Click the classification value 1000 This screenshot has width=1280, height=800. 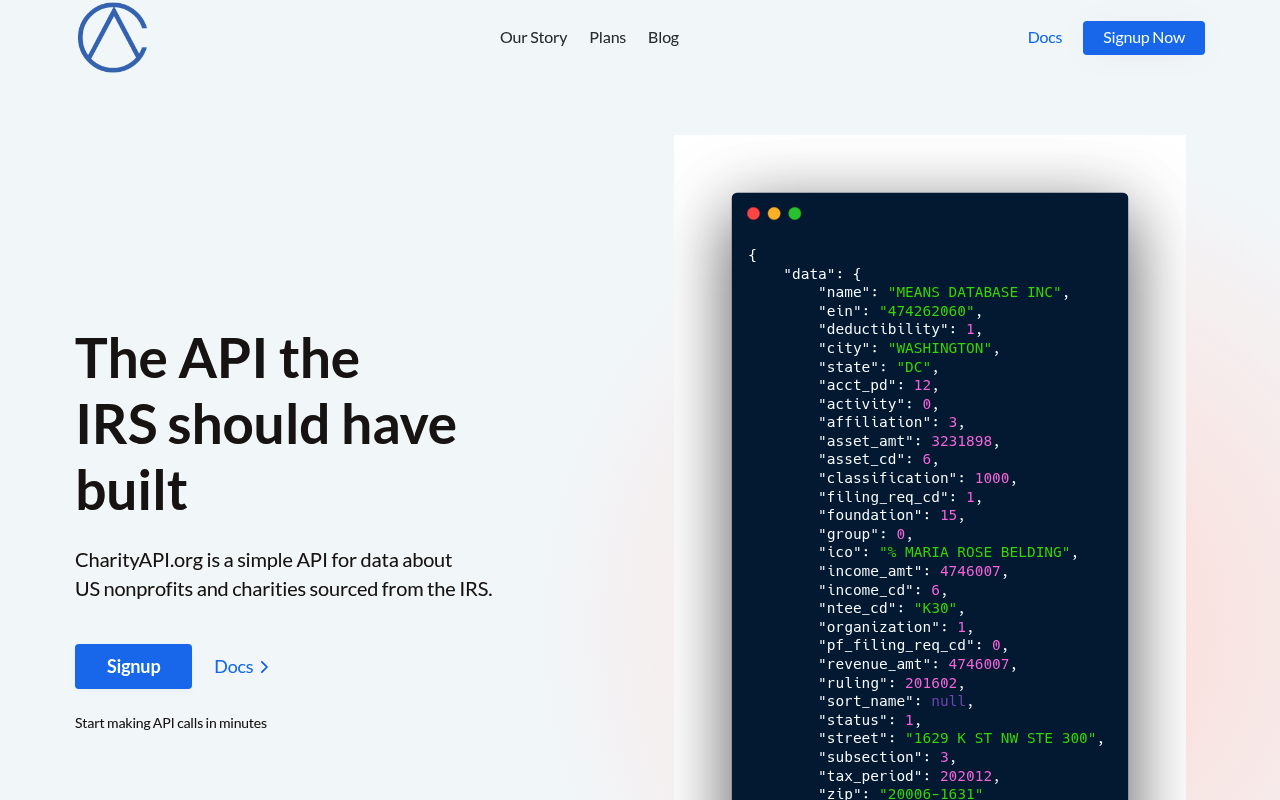pos(992,478)
